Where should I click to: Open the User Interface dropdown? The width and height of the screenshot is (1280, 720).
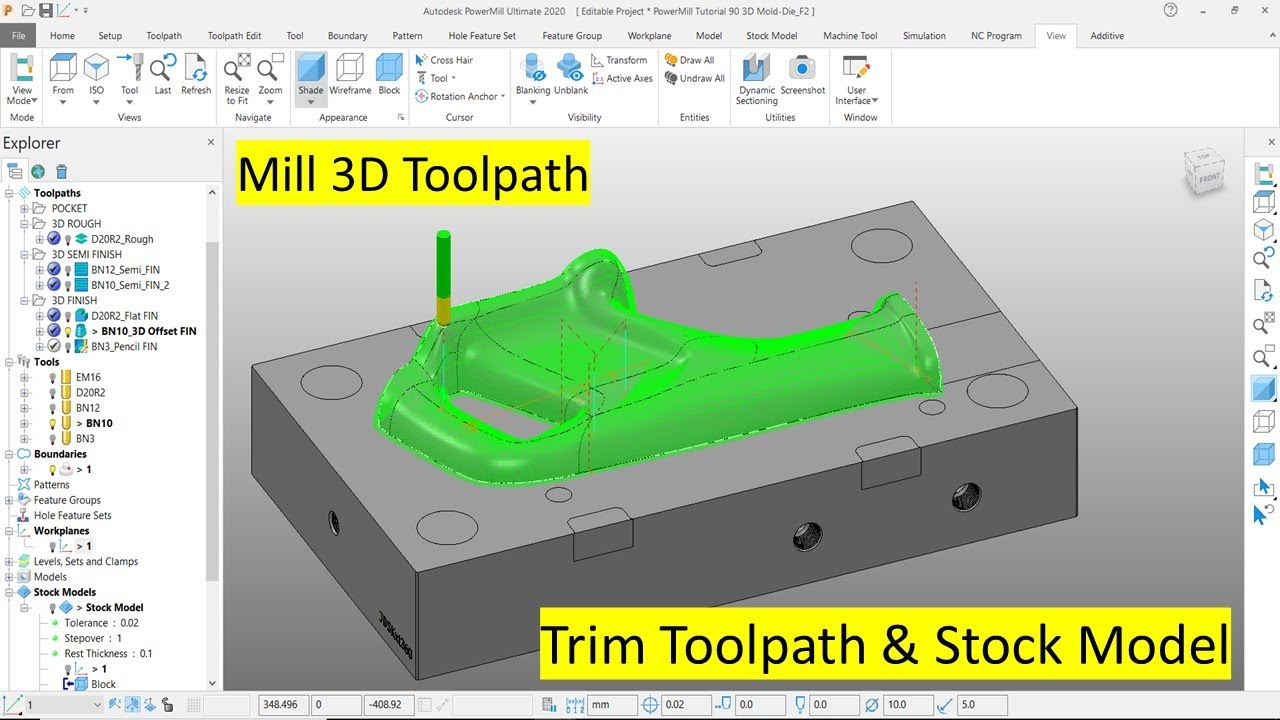[x=857, y=80]
